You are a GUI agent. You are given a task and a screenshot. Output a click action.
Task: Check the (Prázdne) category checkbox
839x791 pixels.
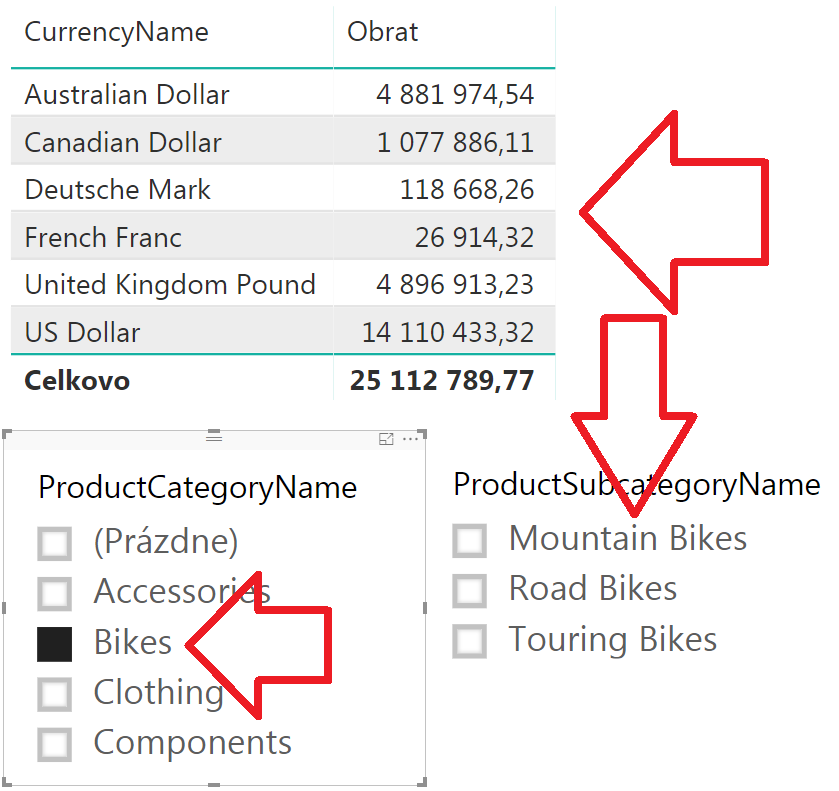[x=55, y=543]
